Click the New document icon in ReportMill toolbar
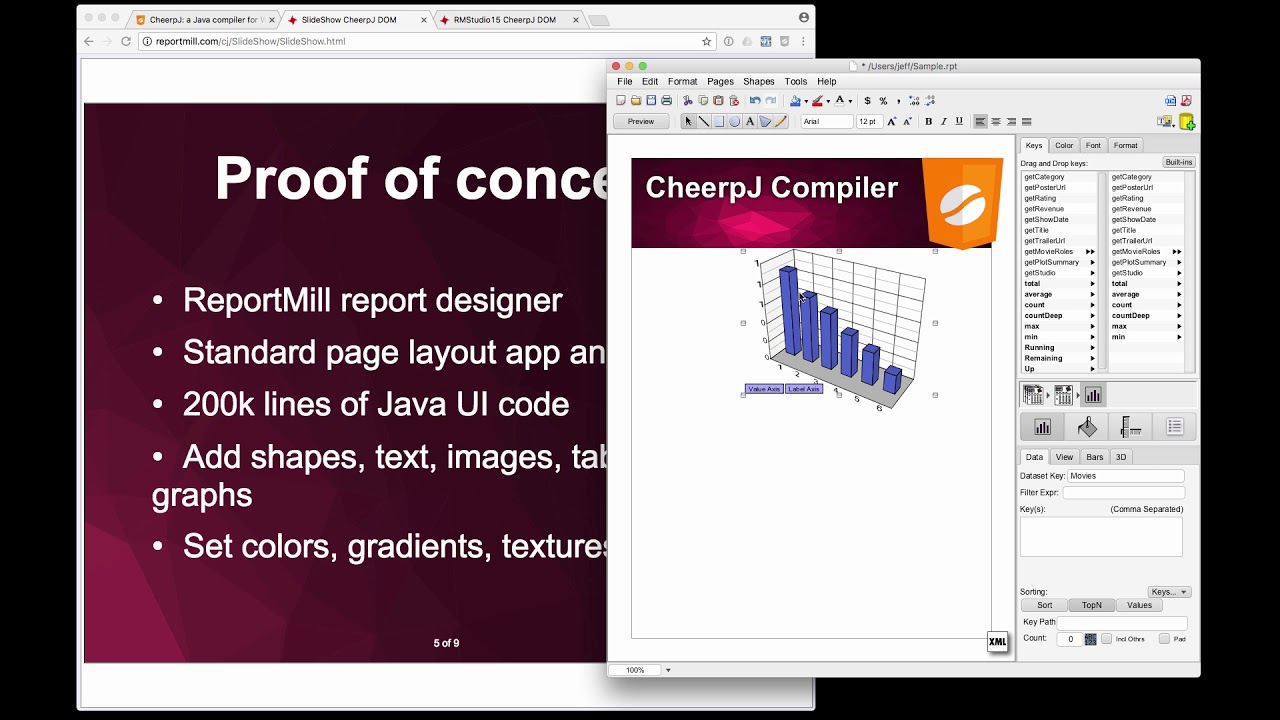Viewport: 1280px width, 720px height. 621,101
